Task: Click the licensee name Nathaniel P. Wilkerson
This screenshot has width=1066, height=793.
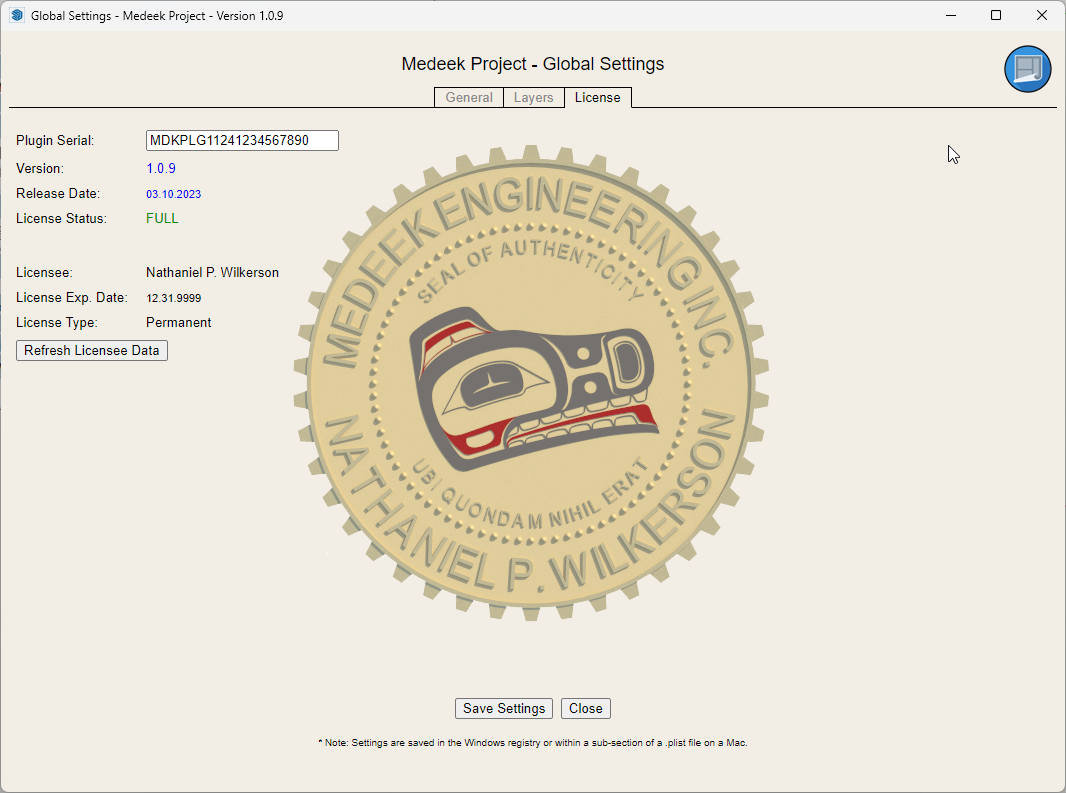Action: pyautogui.click(x=212, y=272)
